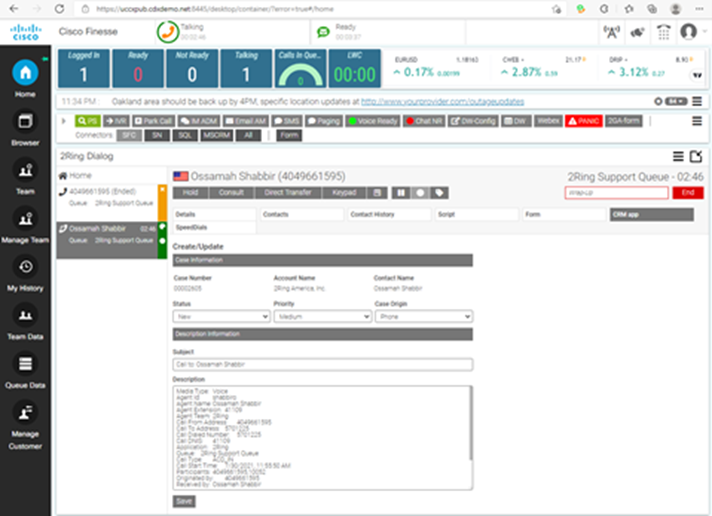Open the announcement bar hamburger menu
This screenshot has width=712, height=516.
(697, 101)
